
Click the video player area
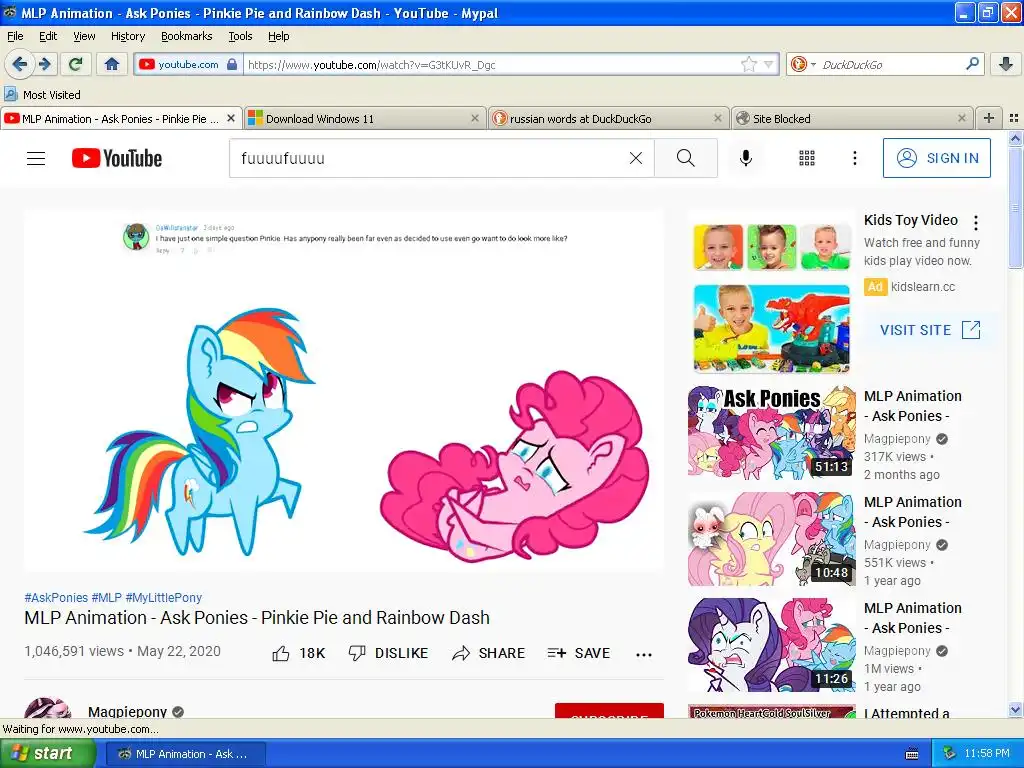[344, 391]
